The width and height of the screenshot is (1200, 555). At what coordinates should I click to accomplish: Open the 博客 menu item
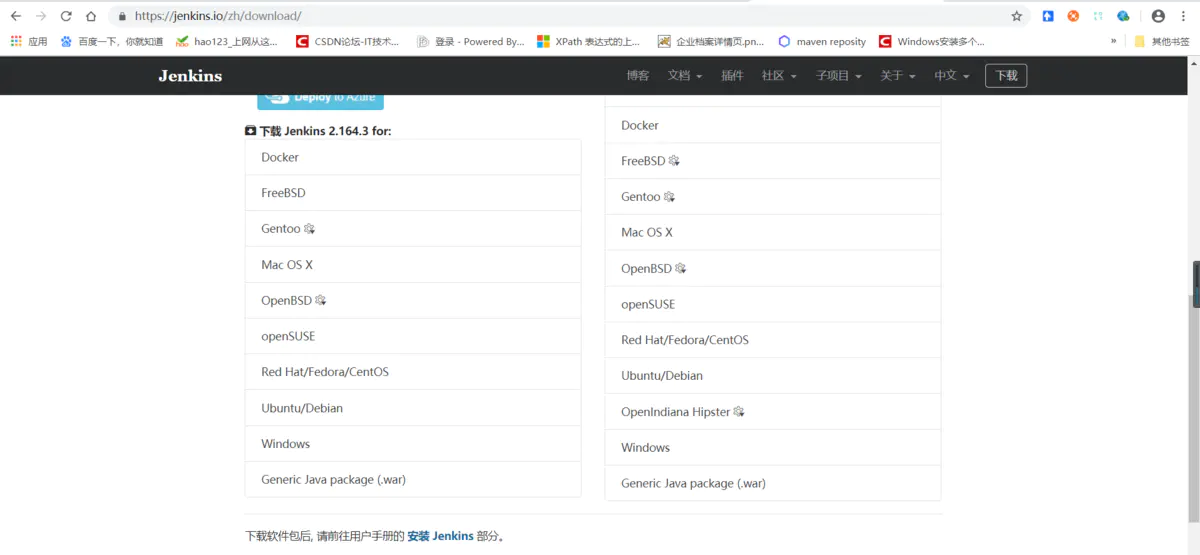(x=638, y=76)
